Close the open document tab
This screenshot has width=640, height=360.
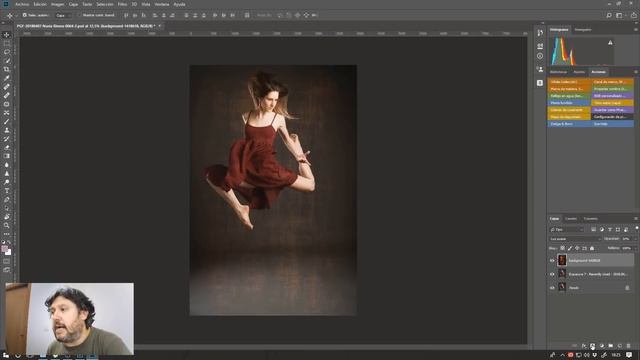click(160, 26)
